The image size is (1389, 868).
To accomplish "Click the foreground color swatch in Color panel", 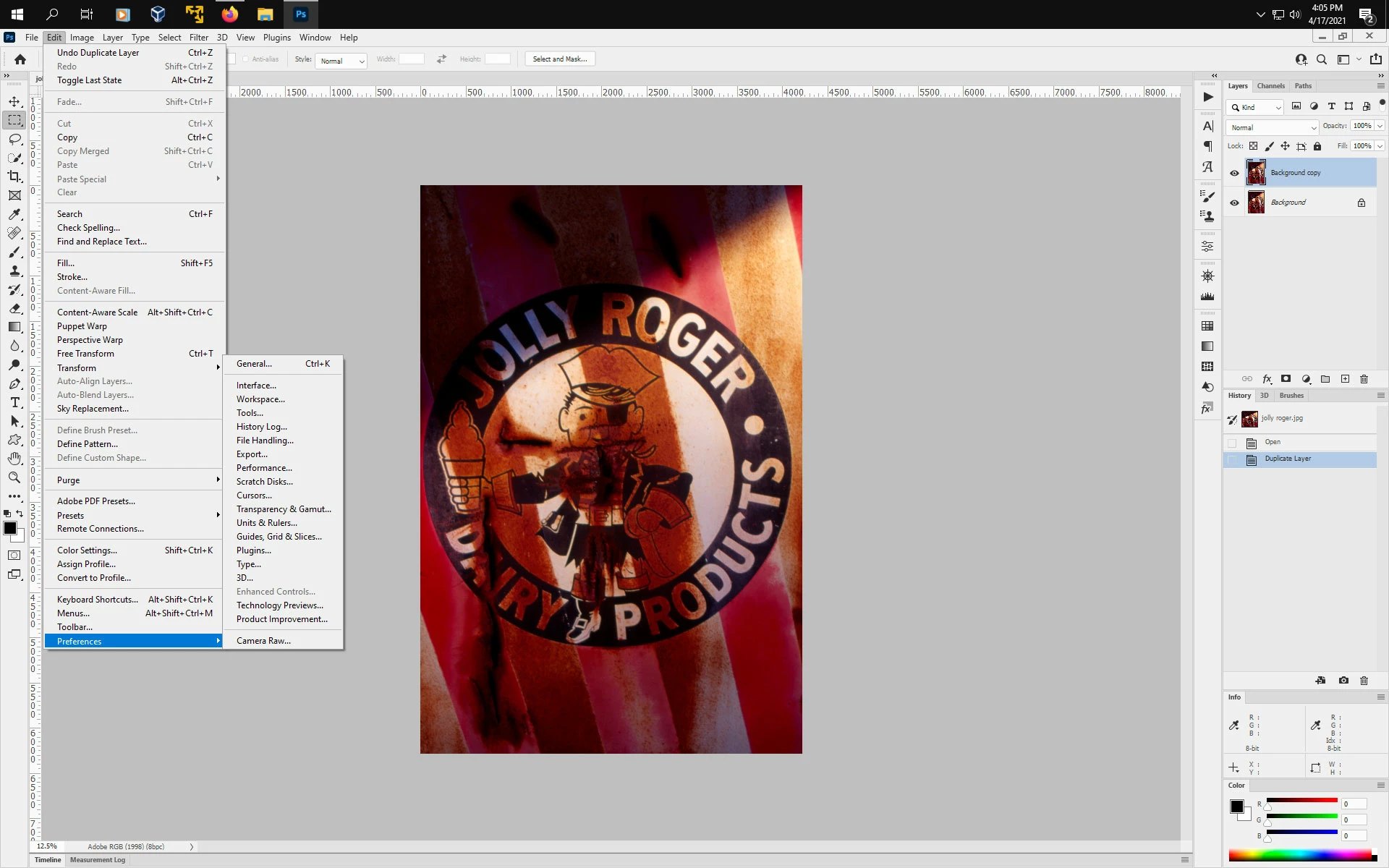I will pos(1236,806).
